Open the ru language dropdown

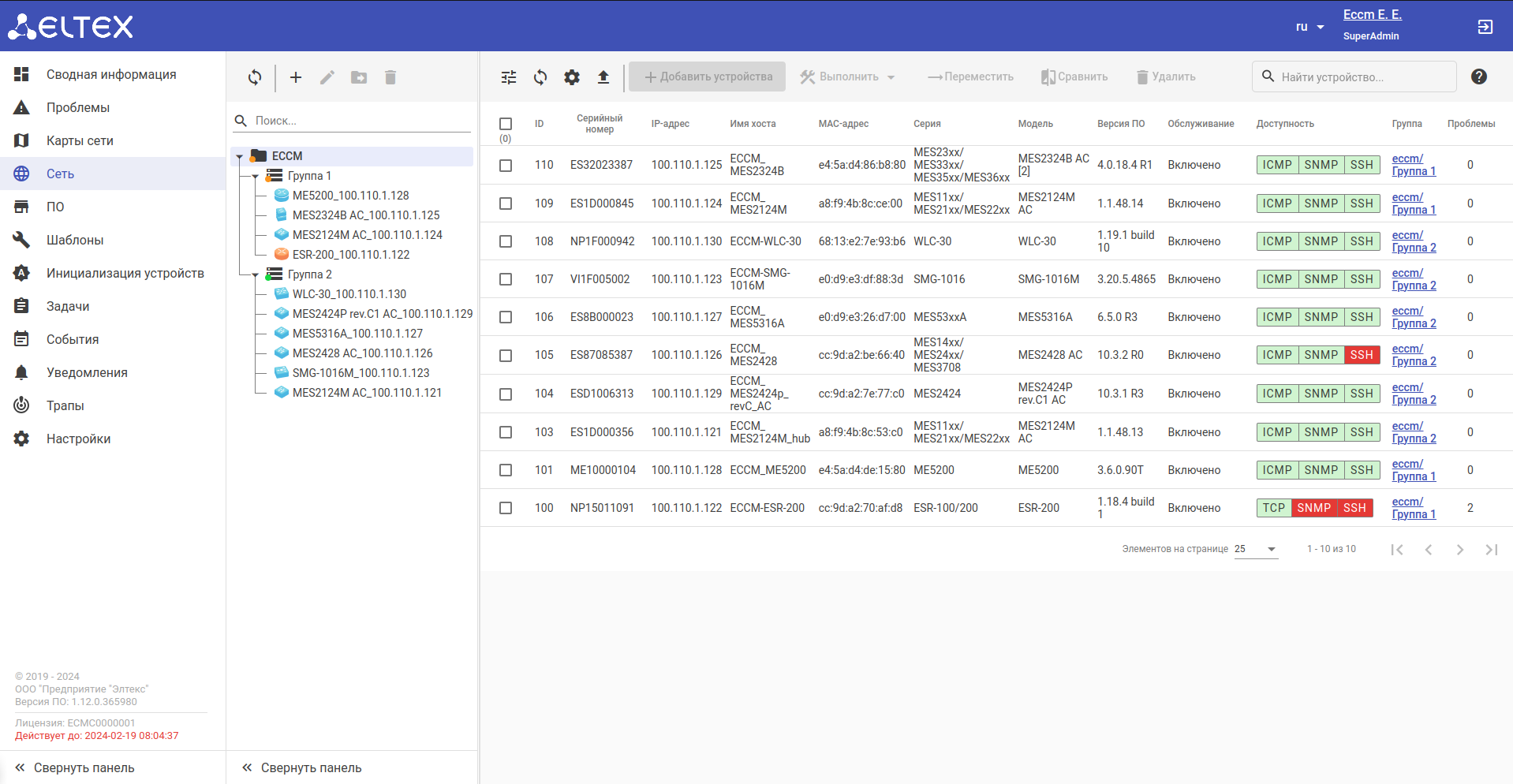[x=1309, y=27]
